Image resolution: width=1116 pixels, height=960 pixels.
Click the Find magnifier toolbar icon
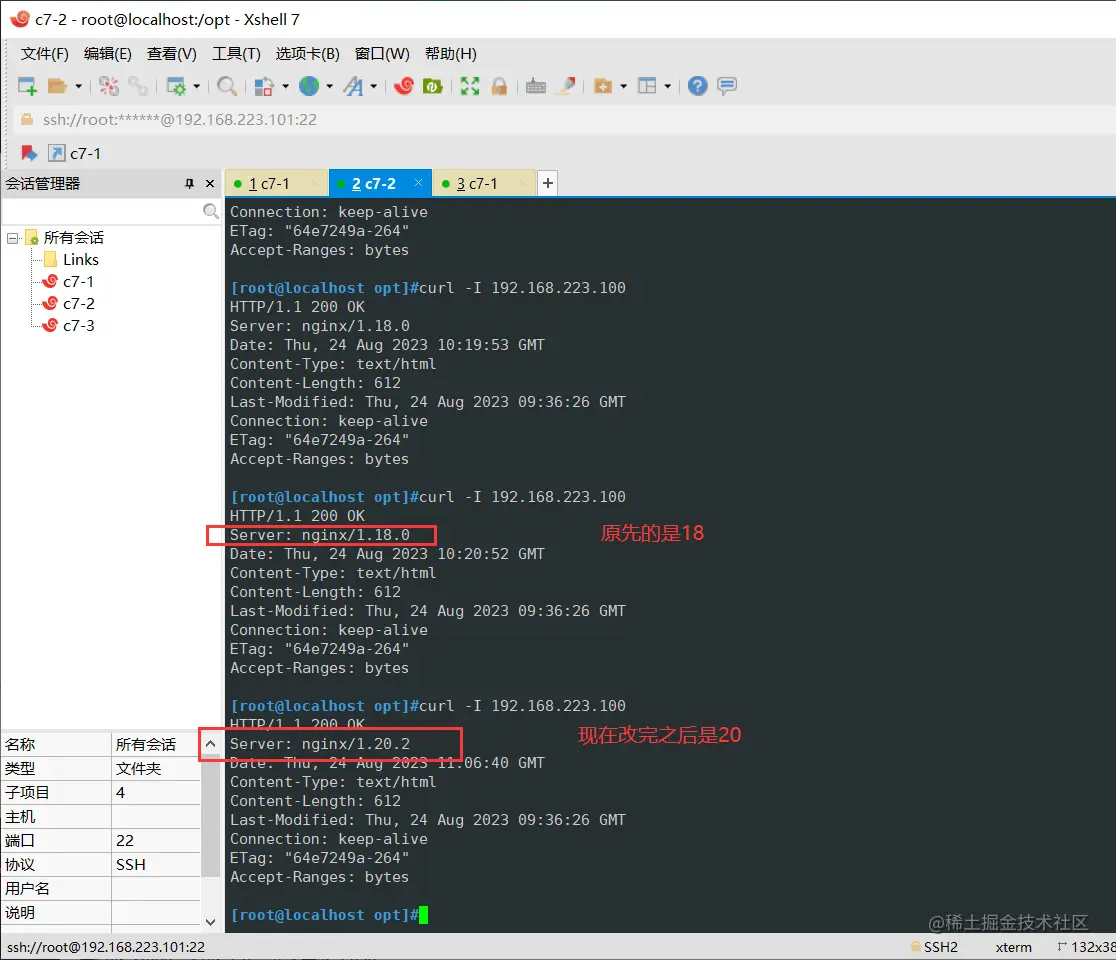click(x=227, y=86)
